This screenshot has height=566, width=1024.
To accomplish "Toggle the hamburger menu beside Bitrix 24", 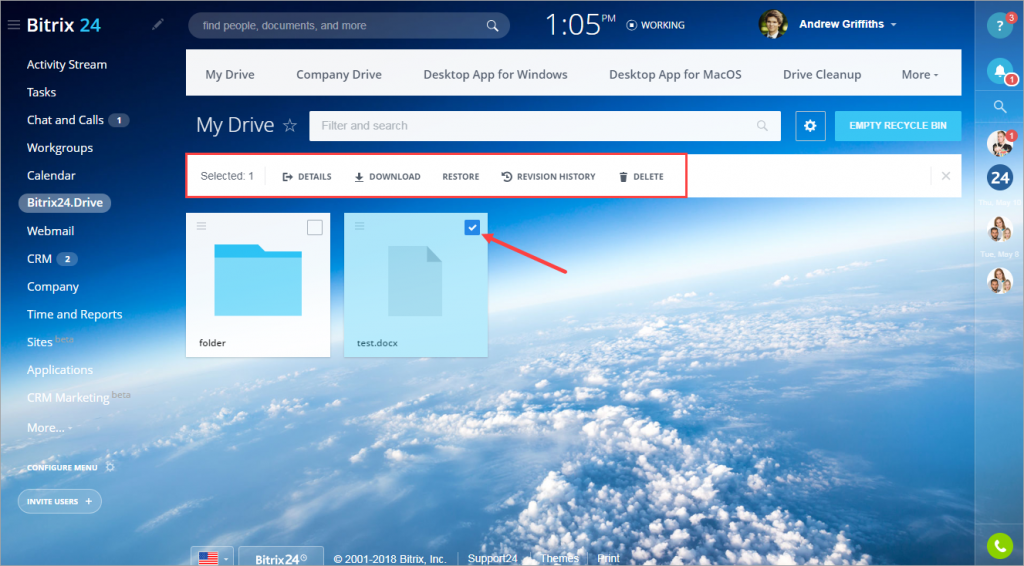I will [13, 25].
